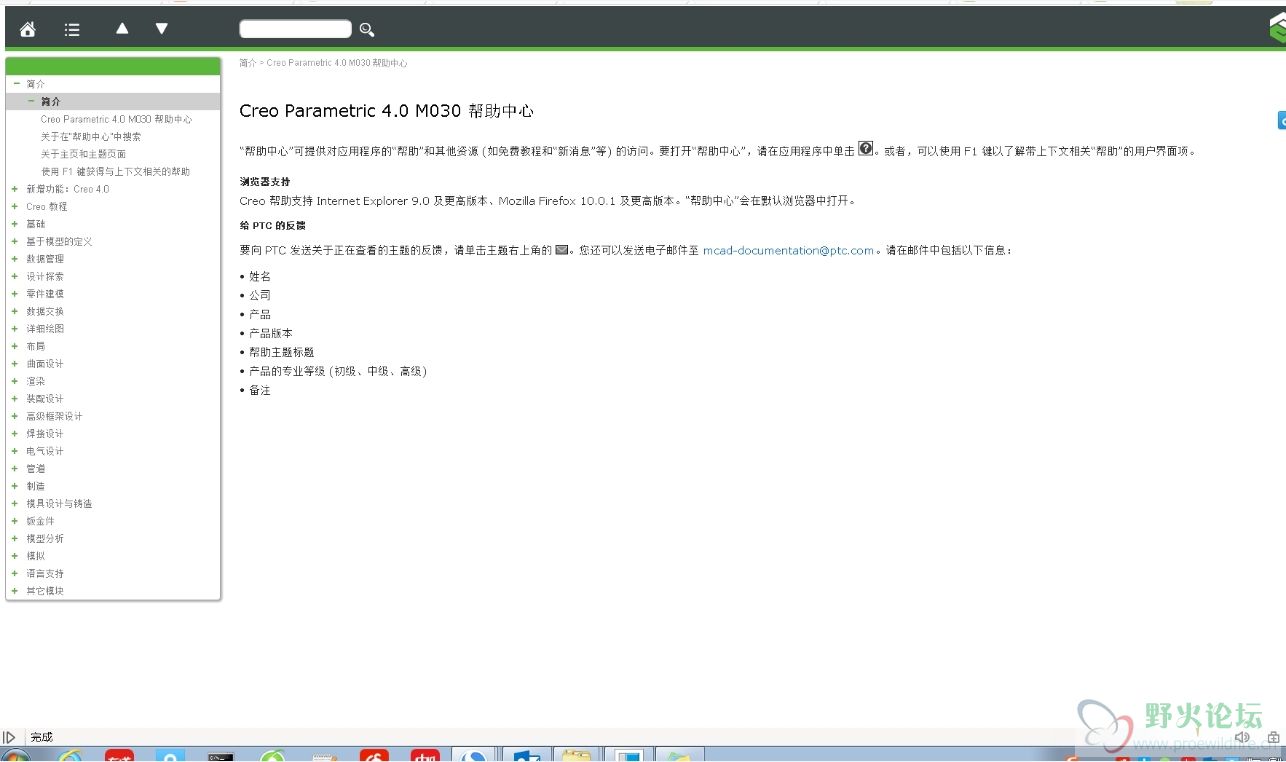Click the magnifier search icon
The height and width of the screenshot is (762, 1286).
(367, 30)
